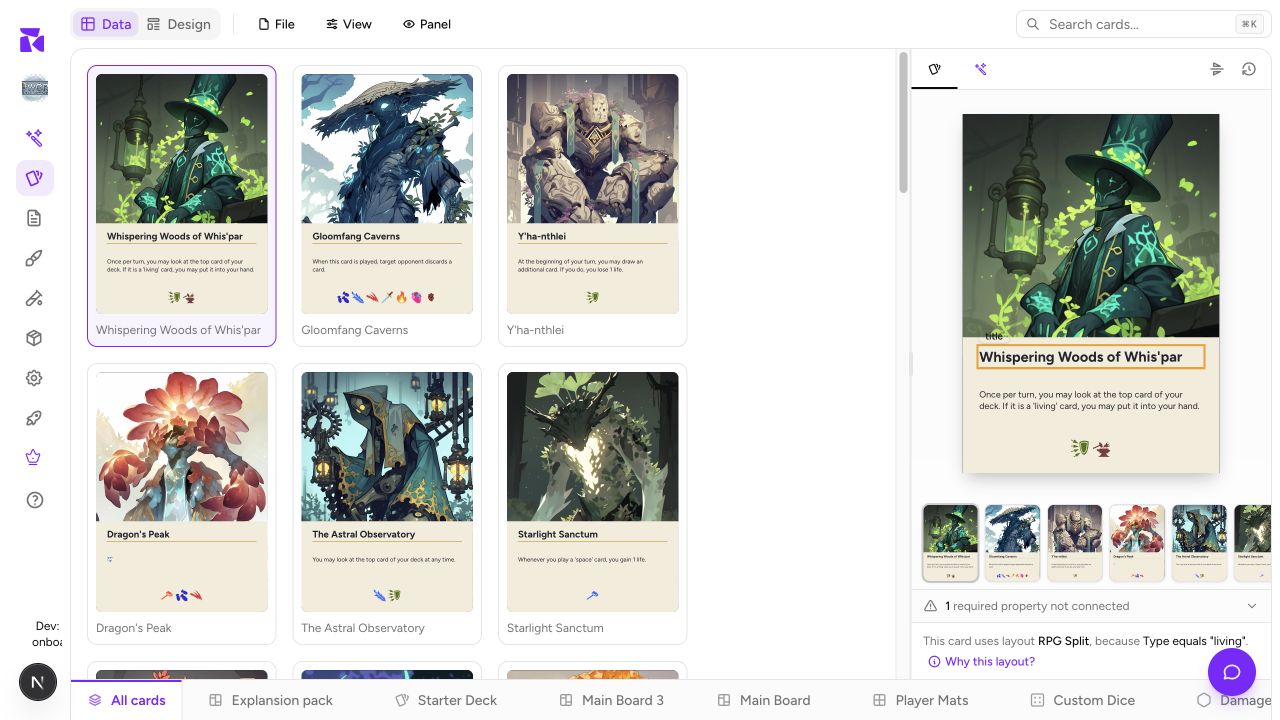Screen dimensions: 1280x720
Task: Open the crown premium icon in the sidebar
Action: [35, 458]
